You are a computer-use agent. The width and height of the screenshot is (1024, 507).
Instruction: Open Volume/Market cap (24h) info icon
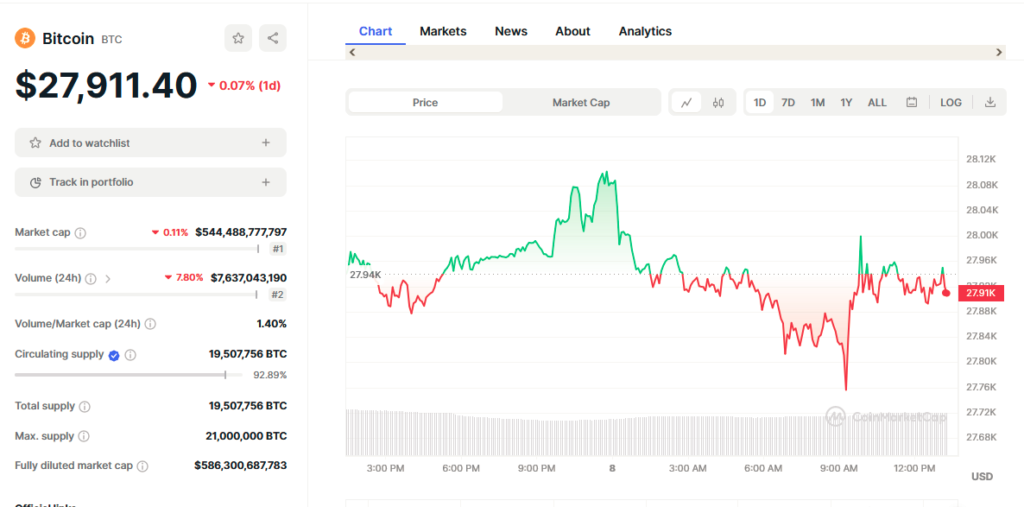150,324
